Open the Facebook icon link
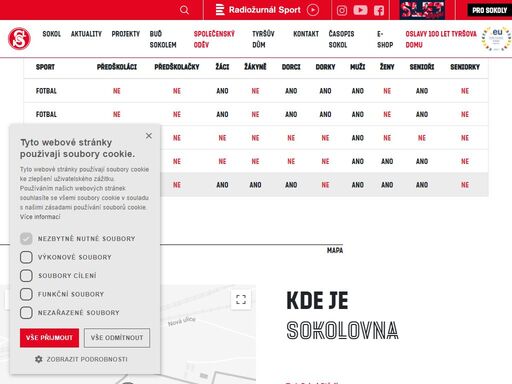 (x=379, y=10)
